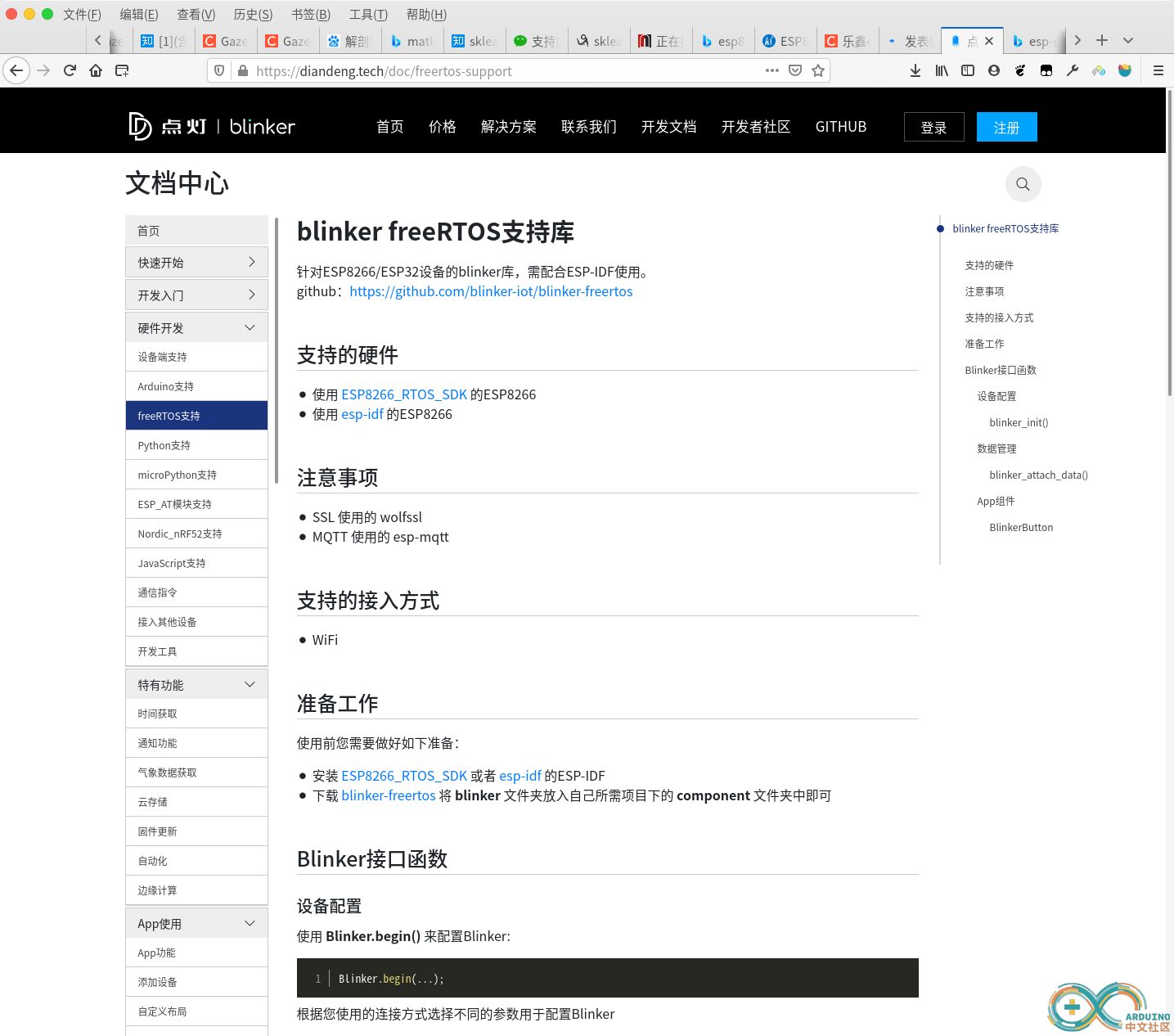Open the library bookshelf icon
The height and width of the screenshot is (1036, 1174).
[x=942, y=70]
